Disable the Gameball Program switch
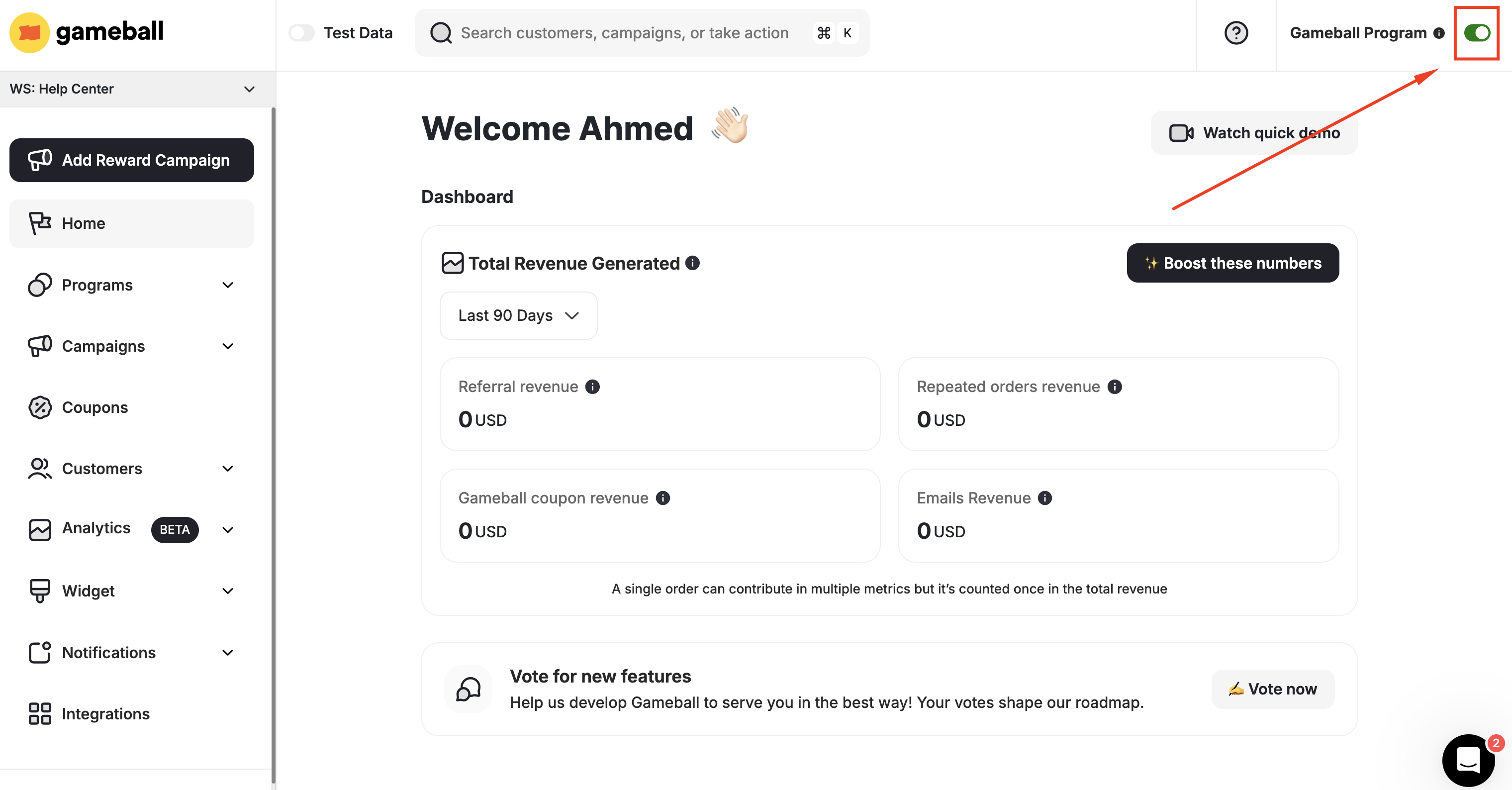Viewport: 1512px width, 790px height. [1476, 33]
